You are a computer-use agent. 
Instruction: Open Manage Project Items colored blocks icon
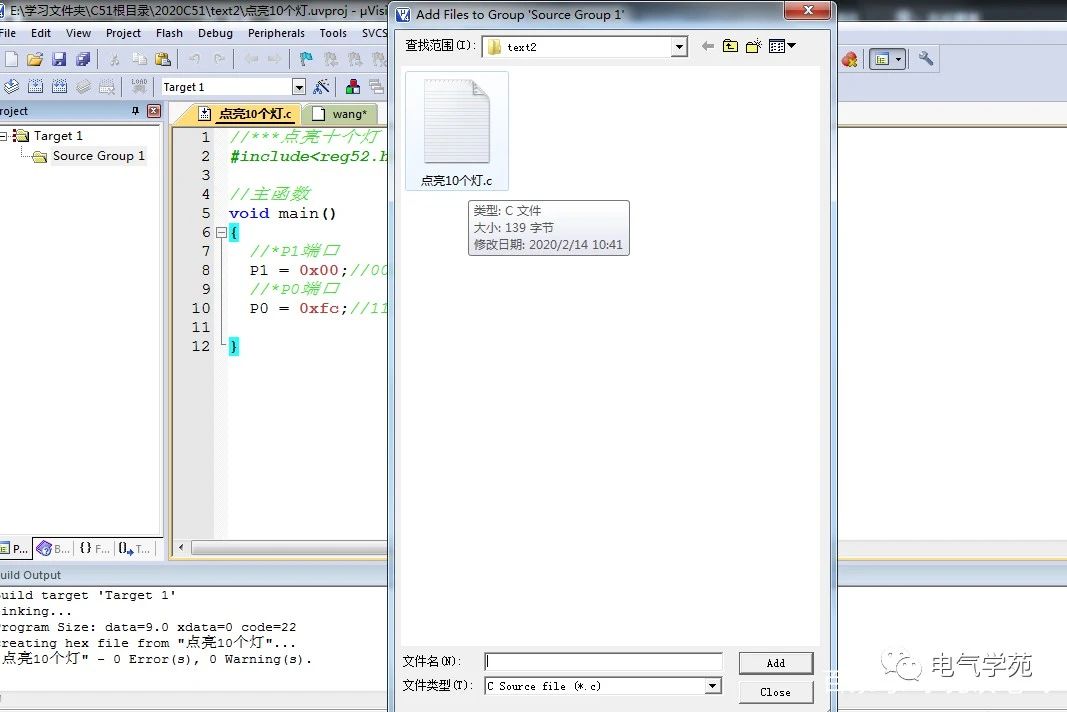point(352,86)
